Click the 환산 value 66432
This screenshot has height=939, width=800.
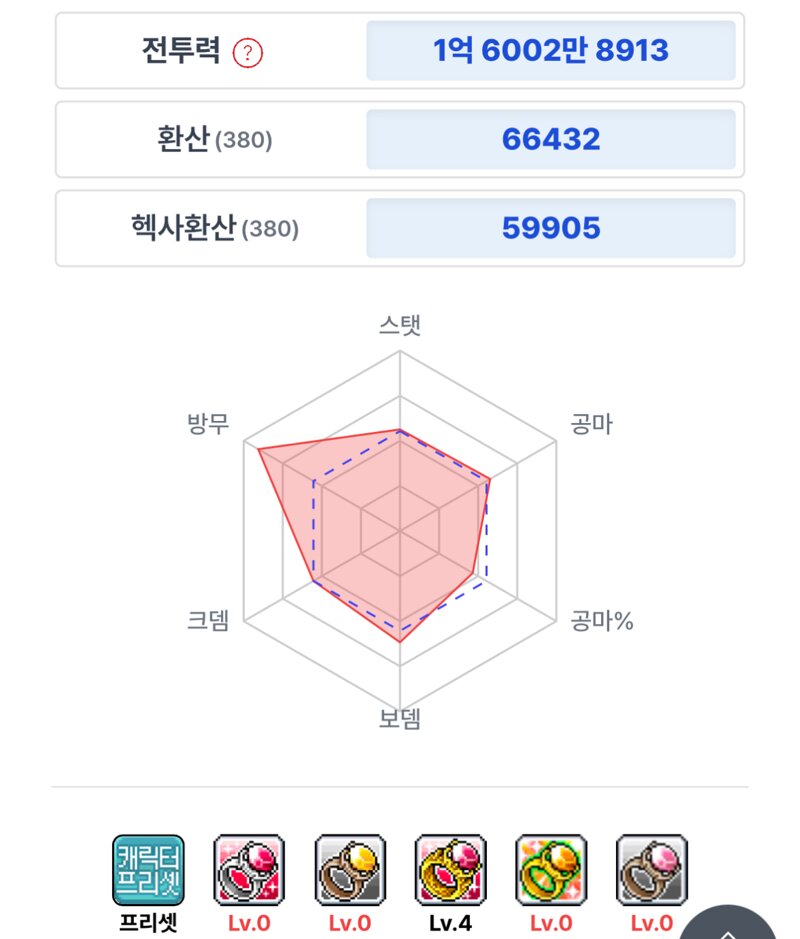[551, 139]
